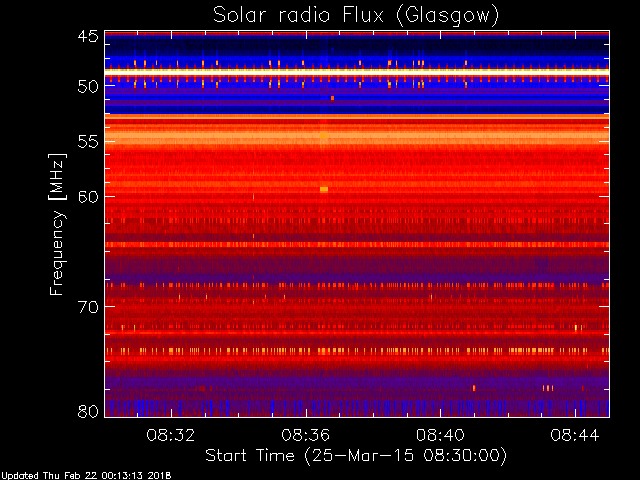
Task: Click the bright yellow-white band near 49 MHz
Action: coord(357,72)
